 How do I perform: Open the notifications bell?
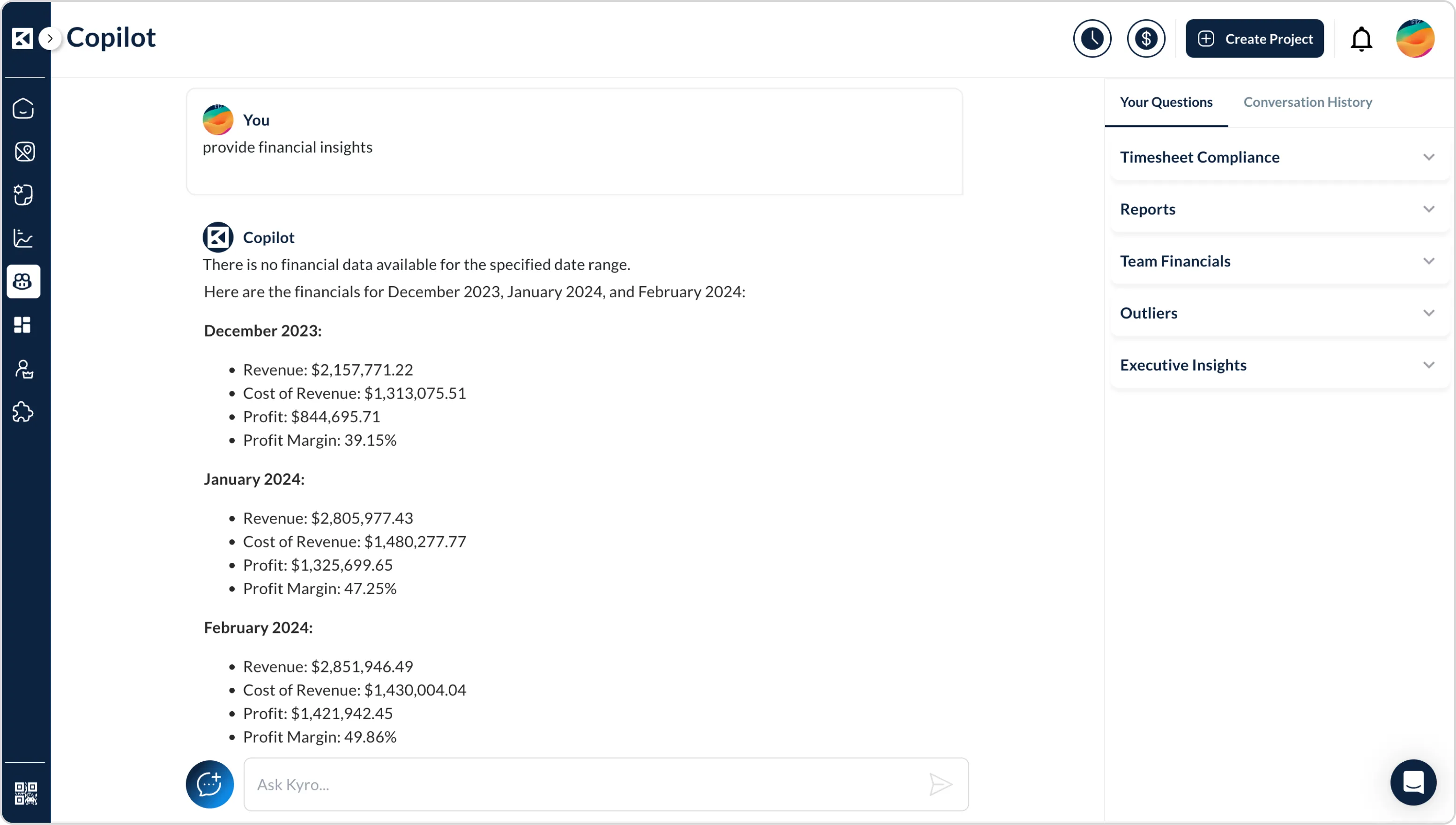(1361, 38)
